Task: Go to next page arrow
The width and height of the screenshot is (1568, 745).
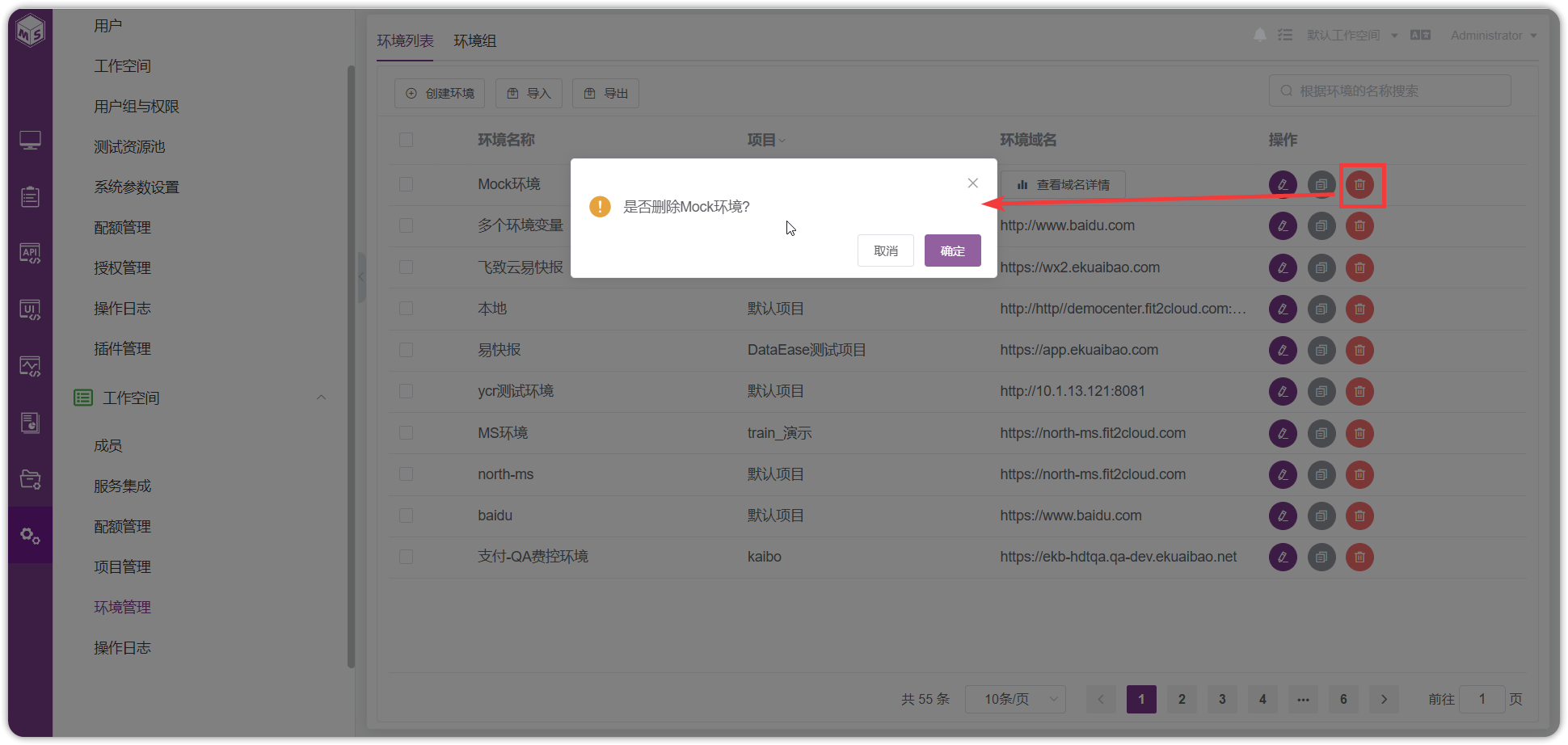Action: point(1384,699)
